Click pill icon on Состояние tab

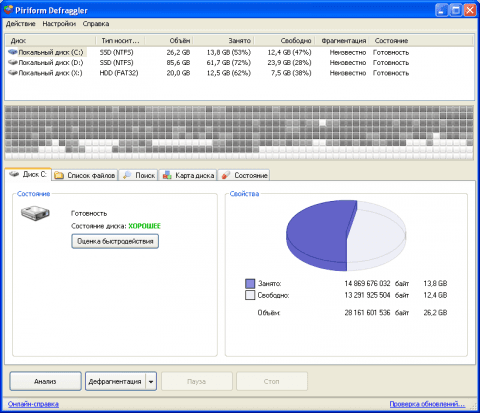226,175
